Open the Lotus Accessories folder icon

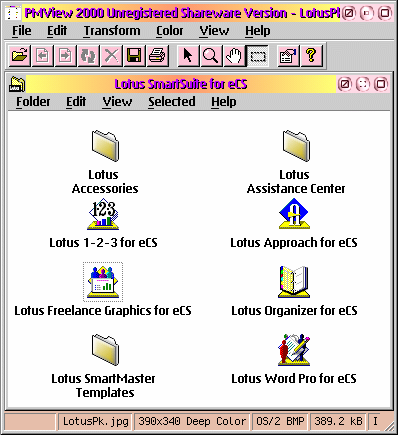tap(105, 146)
